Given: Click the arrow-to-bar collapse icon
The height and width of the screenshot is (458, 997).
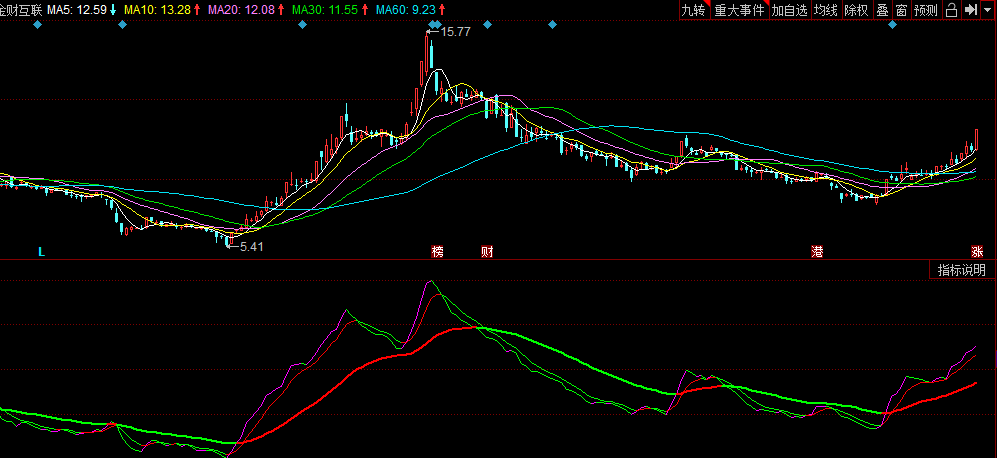Looking at the screenshot, I should [x=969, y=10].
